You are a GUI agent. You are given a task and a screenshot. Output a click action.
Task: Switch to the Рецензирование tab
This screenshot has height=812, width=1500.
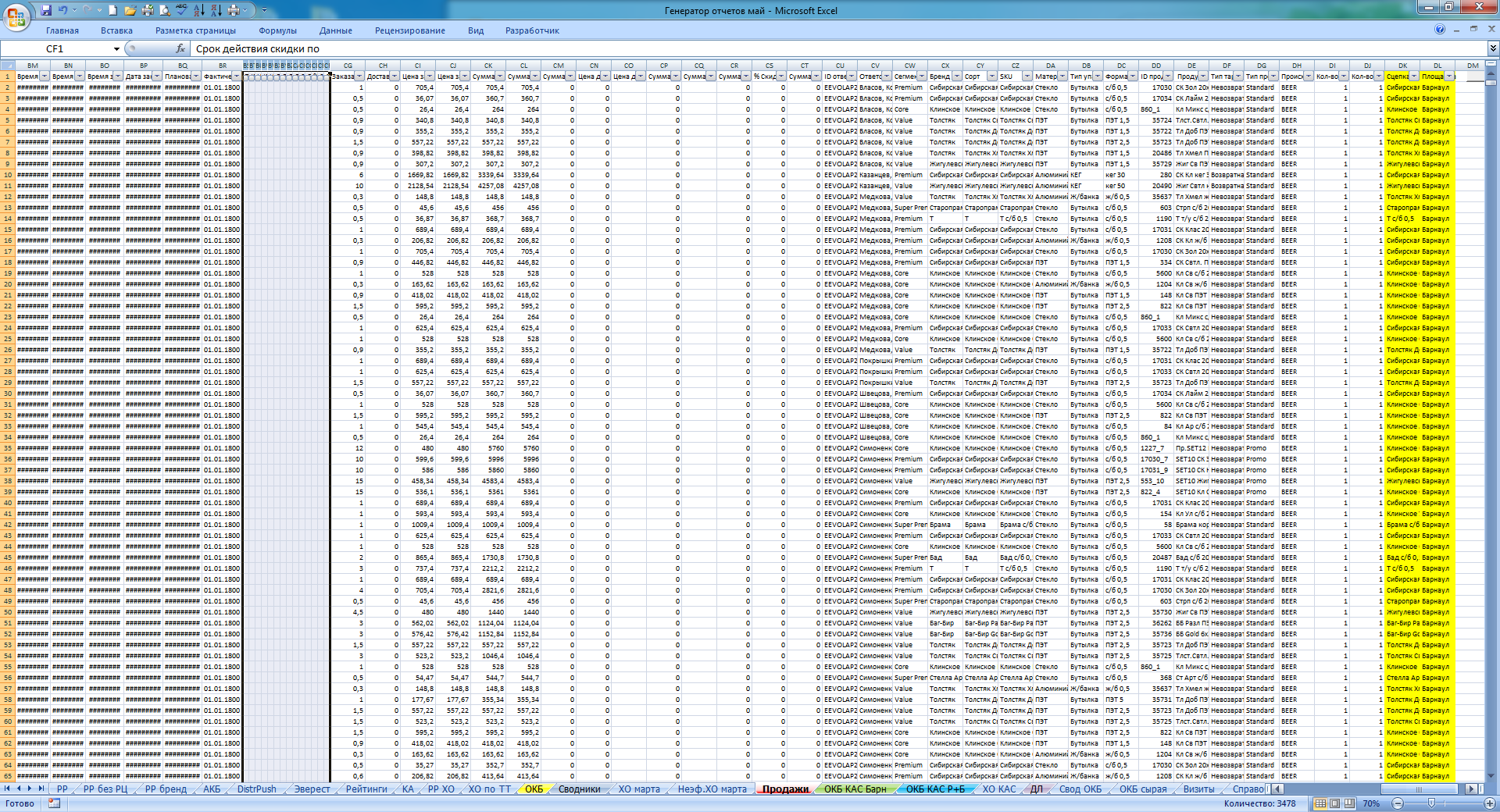(410, 30)
